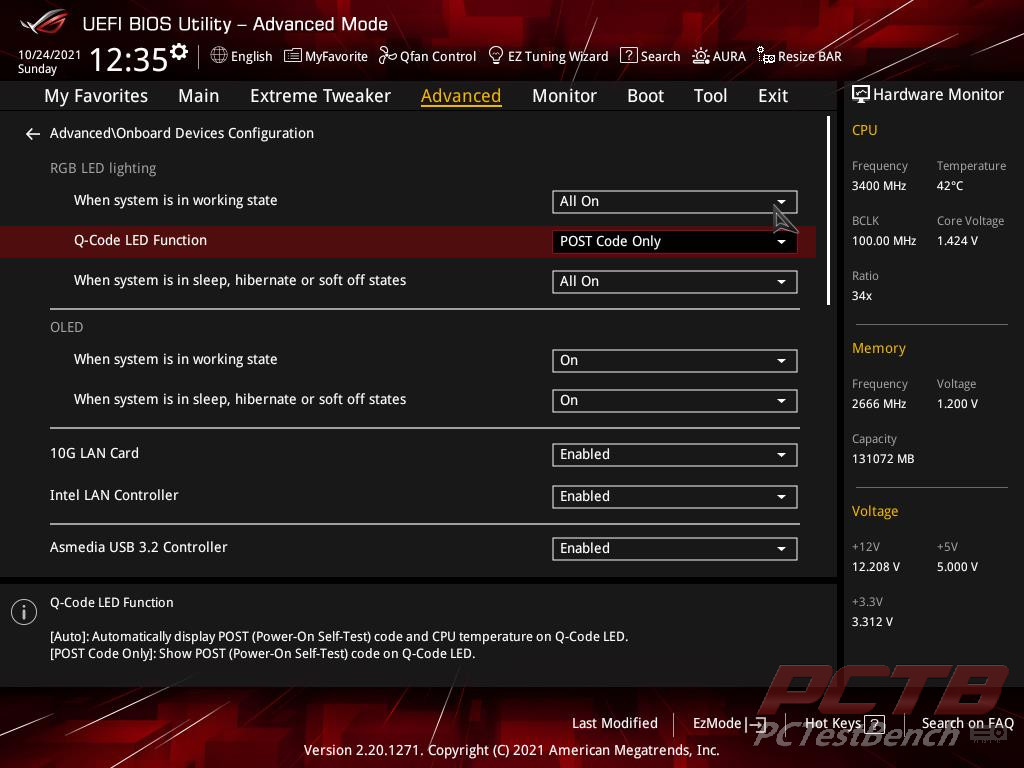Click the EzMode exit arrow icon
The image size is (1024, 768).
[x=755, y=724]
